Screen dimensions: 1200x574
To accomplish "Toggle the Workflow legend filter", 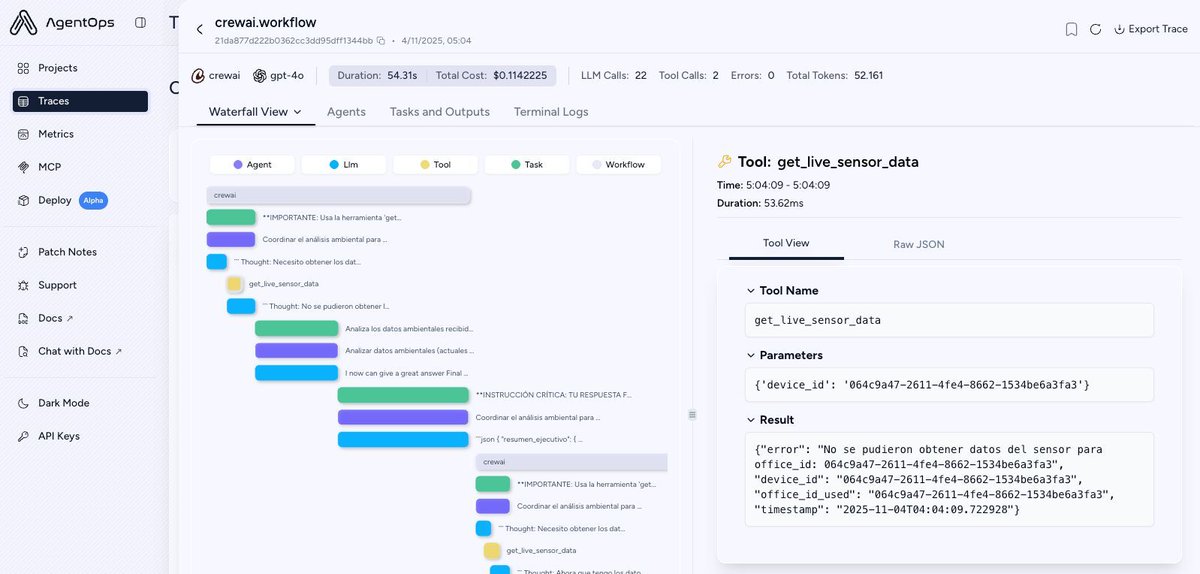I will point(619,164).
